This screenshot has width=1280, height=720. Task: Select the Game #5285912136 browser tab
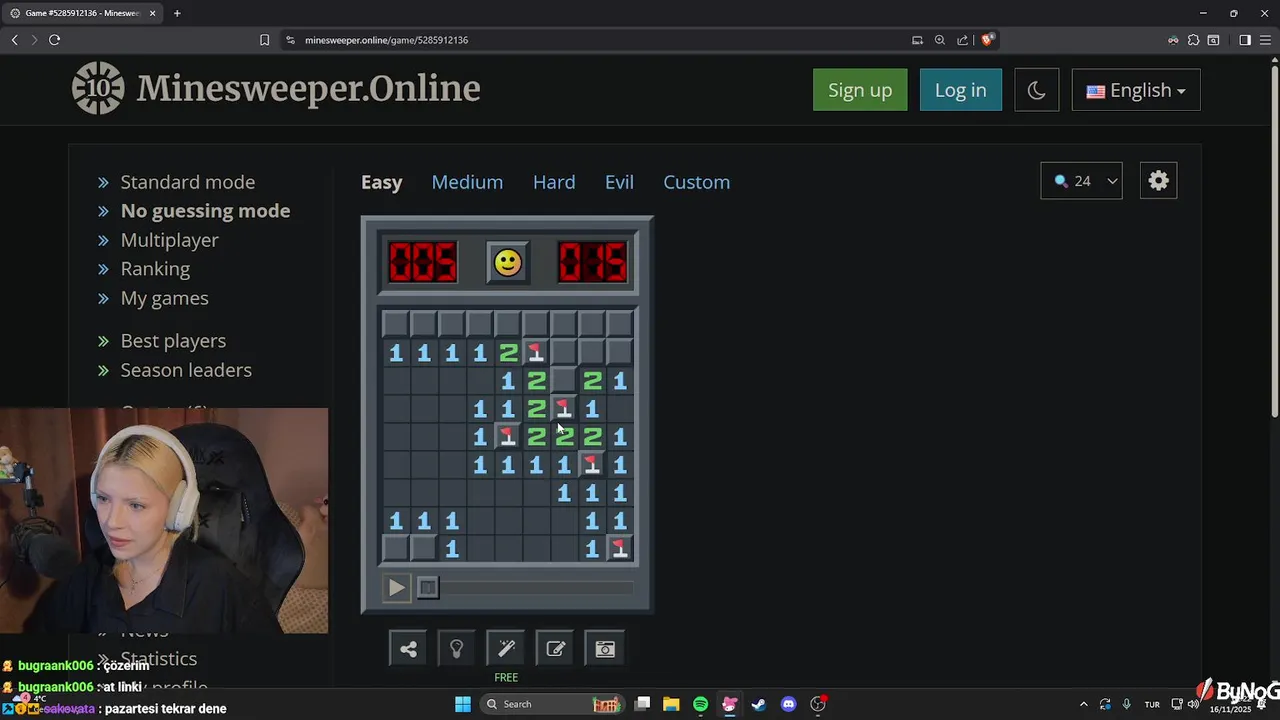click(x=82, y=13)
